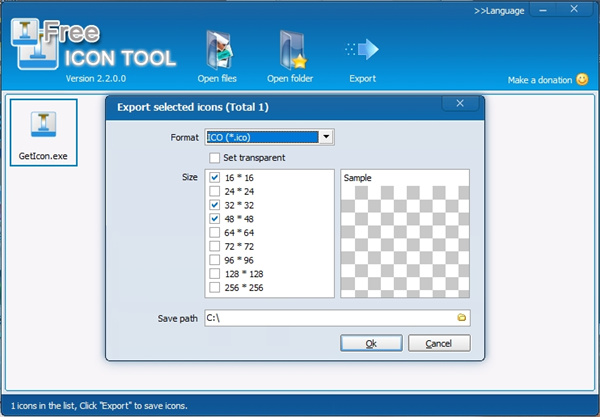Select the GetIcon.exe thumbnail
600x417 pixels.
click(x=43, y=132)
